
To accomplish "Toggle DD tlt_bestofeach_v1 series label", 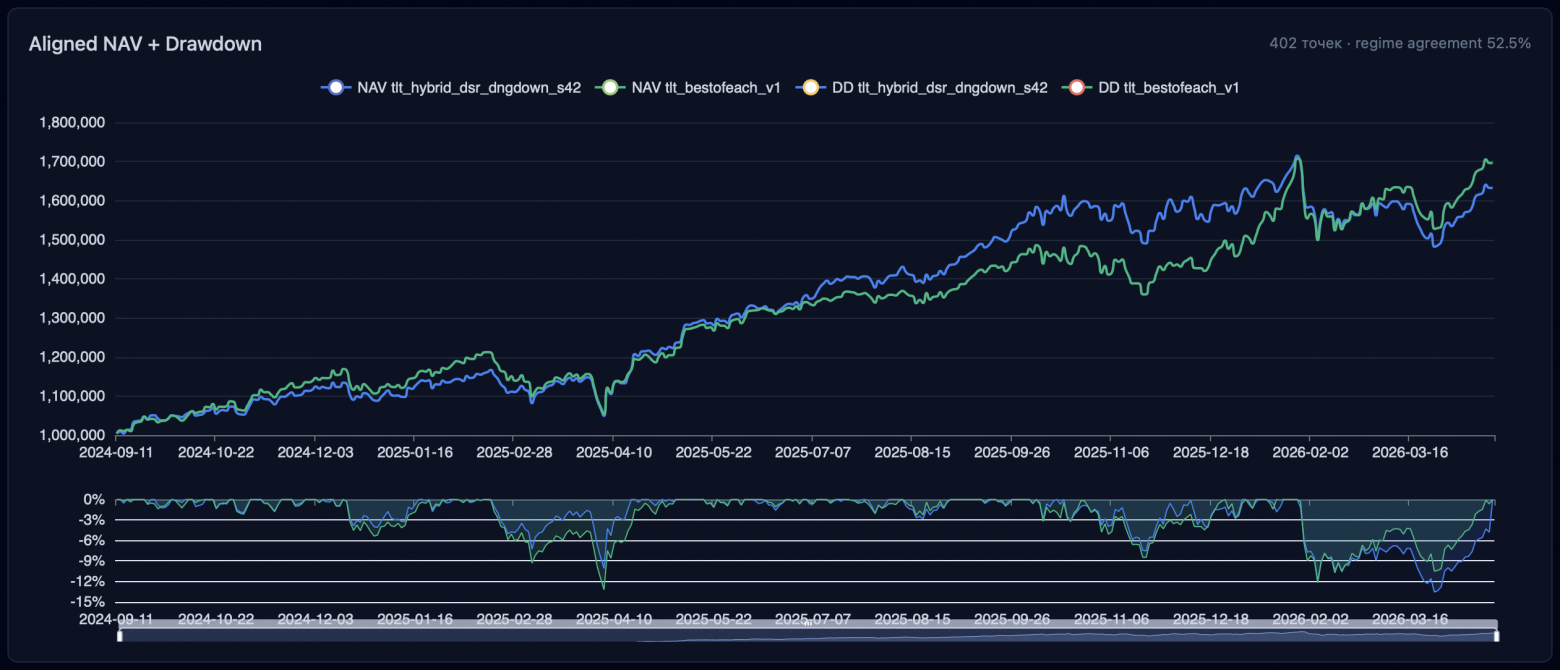I will point(1169,88).
